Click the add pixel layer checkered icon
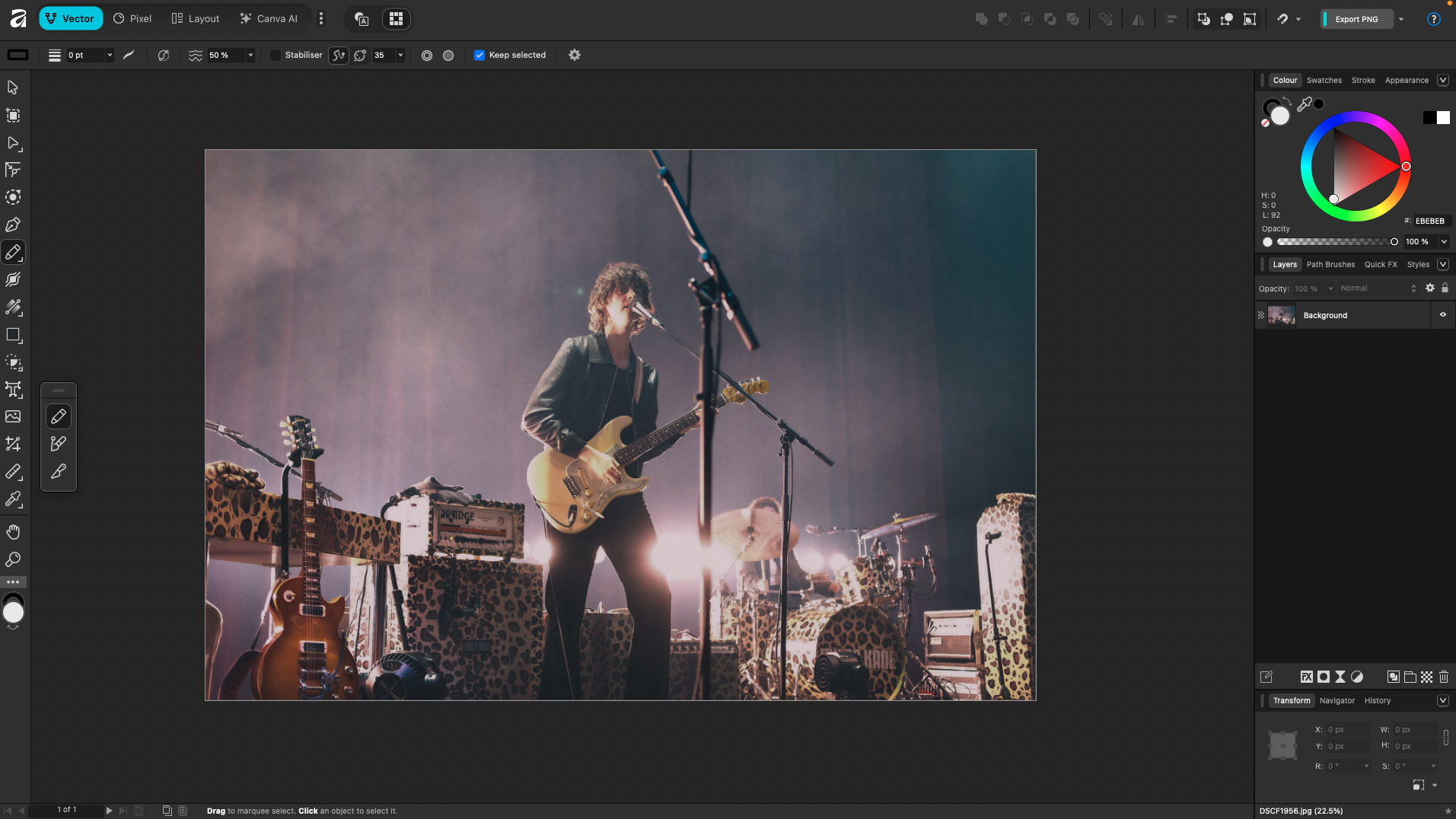 click(1427, 677)
